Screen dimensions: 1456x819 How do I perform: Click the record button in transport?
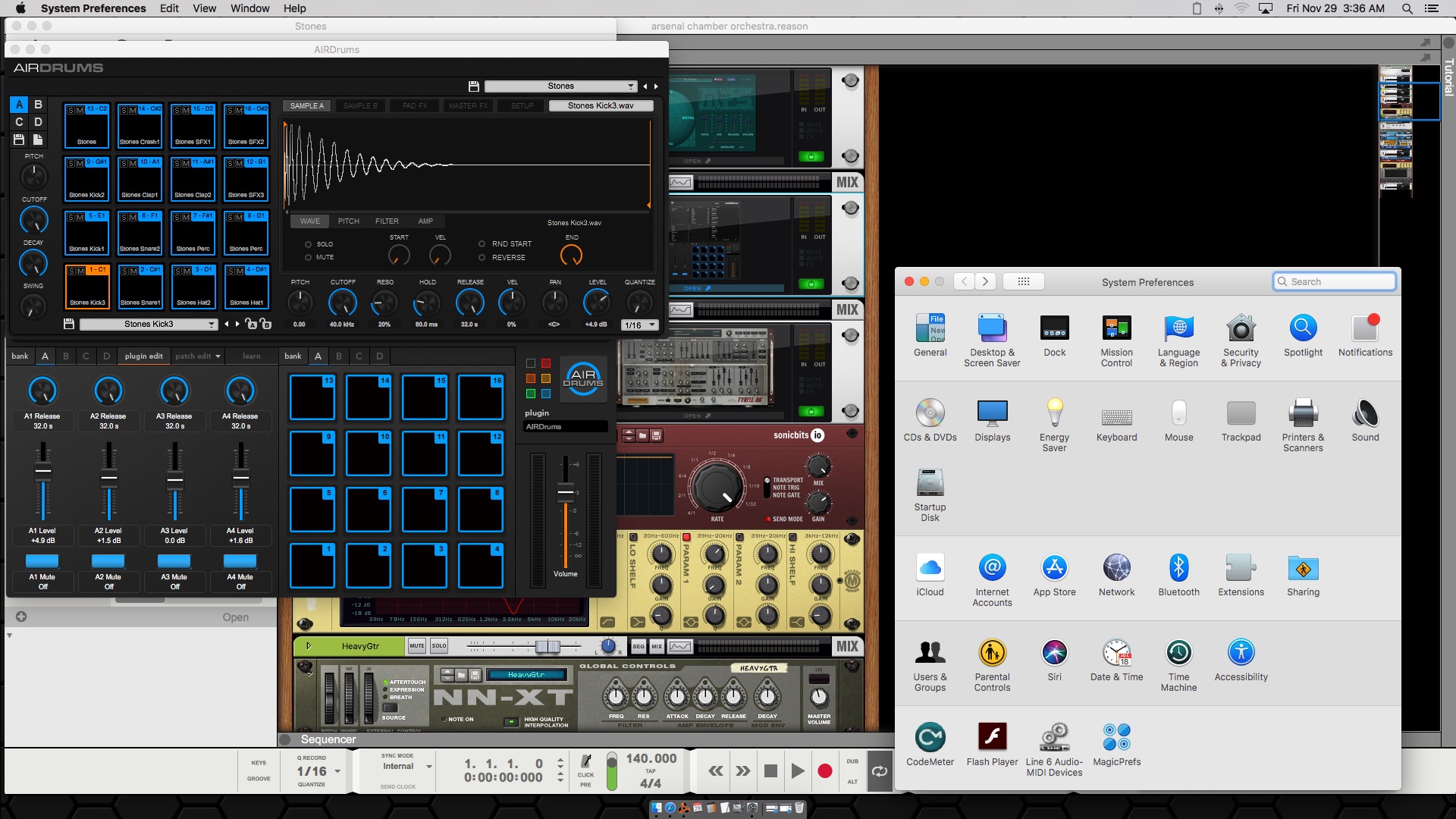(825, 771)
